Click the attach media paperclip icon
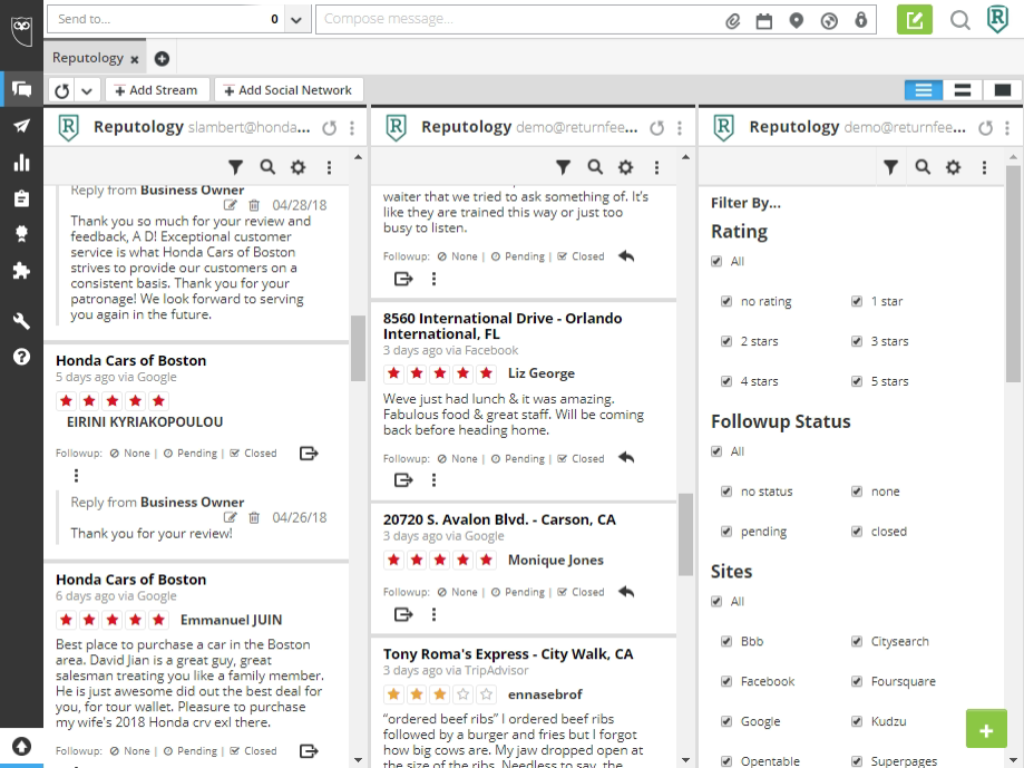The image size is (1024, 768). coord(733,20)
